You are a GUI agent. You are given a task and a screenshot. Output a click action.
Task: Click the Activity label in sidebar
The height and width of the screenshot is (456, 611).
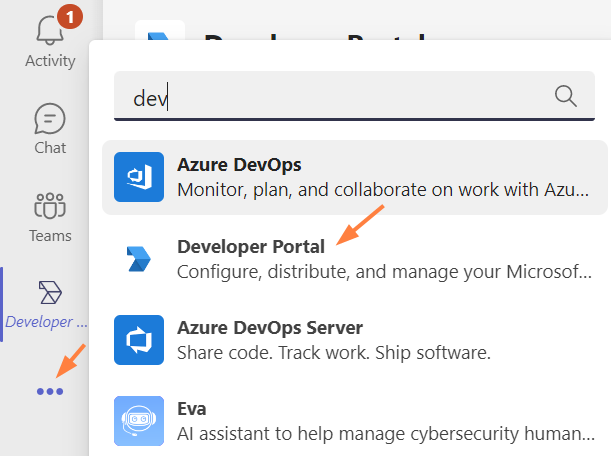pyautogui.click(x=50, y=61)
